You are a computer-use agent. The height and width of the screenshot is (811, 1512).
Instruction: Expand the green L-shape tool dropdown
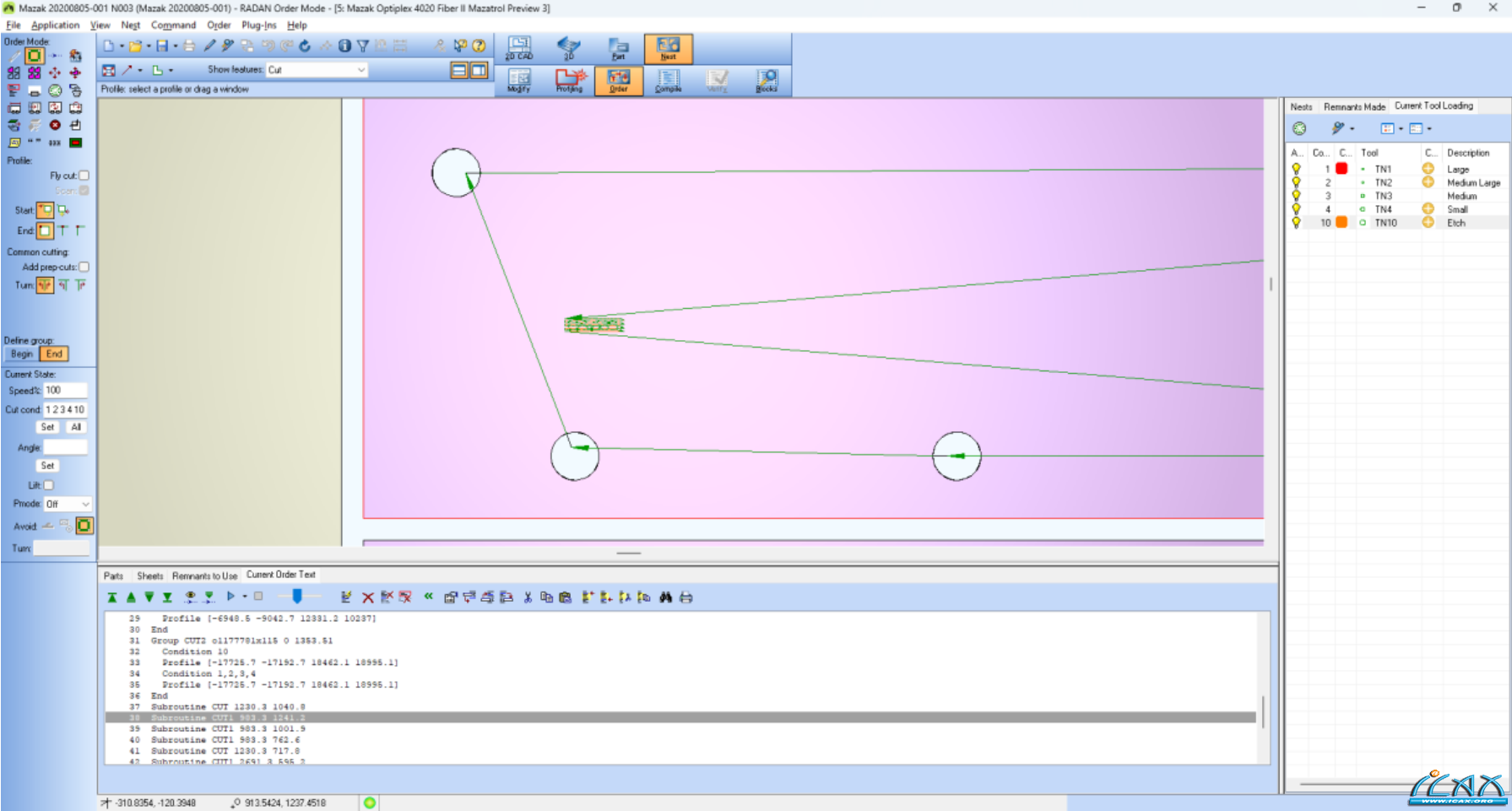coord(171,71)
